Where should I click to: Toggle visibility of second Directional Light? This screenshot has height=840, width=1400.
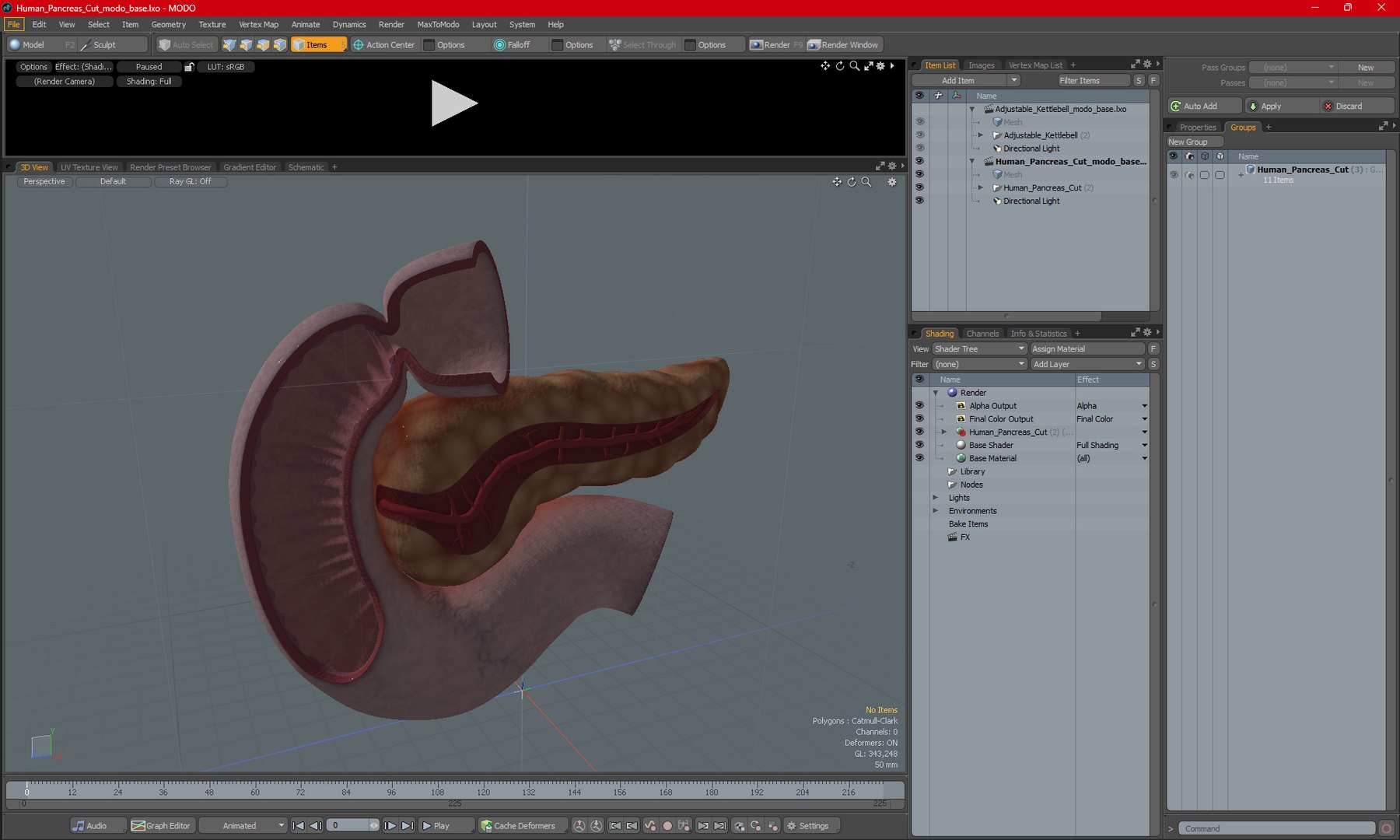click(919, 201)
